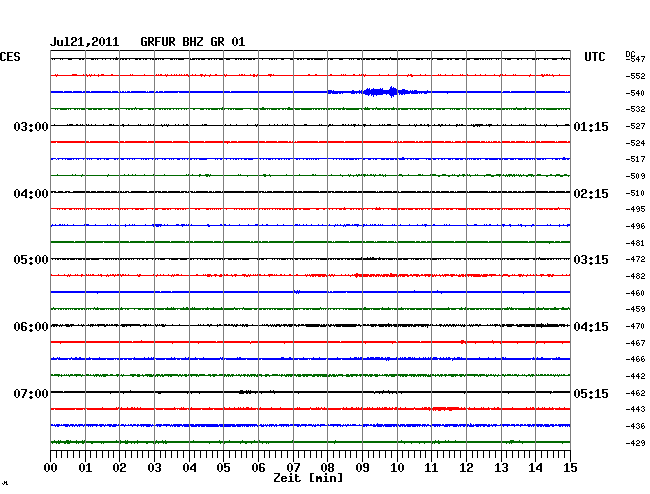650x494 pixels.
Task: Click the UTC column header
Action: 594,57
